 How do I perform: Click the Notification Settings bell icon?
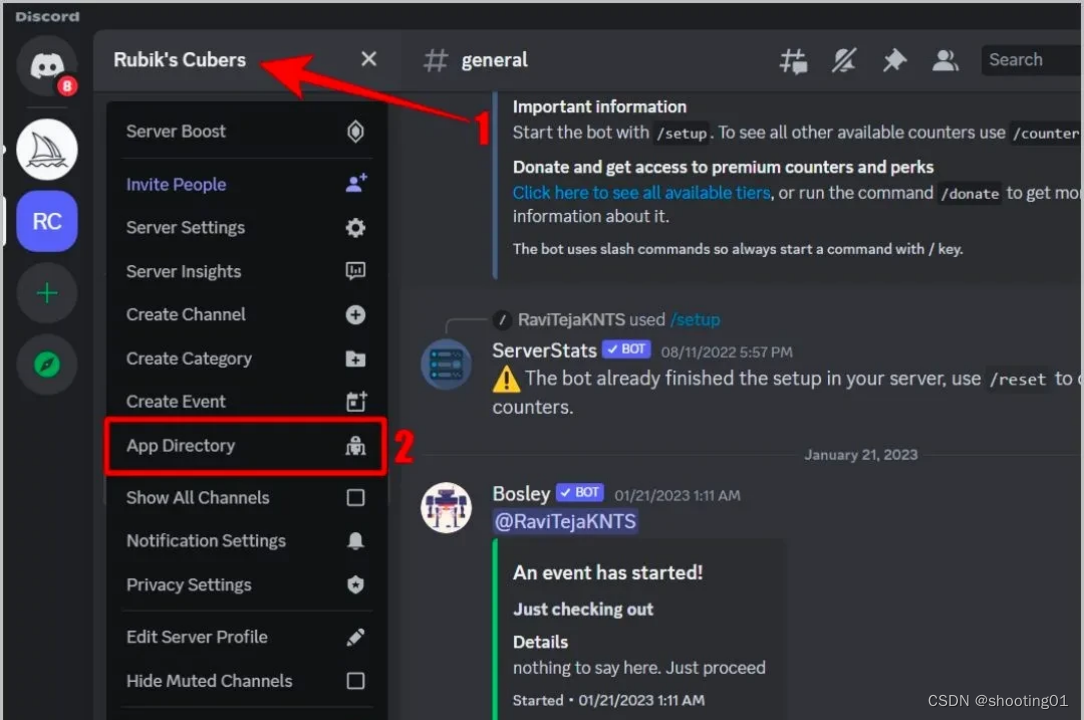(x=355, y=541)
